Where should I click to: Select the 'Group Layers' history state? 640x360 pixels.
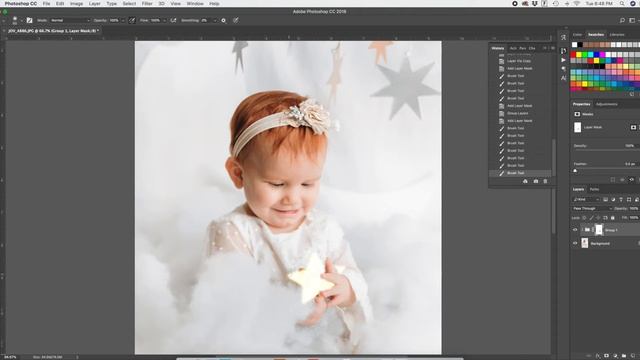pos(519,113)
